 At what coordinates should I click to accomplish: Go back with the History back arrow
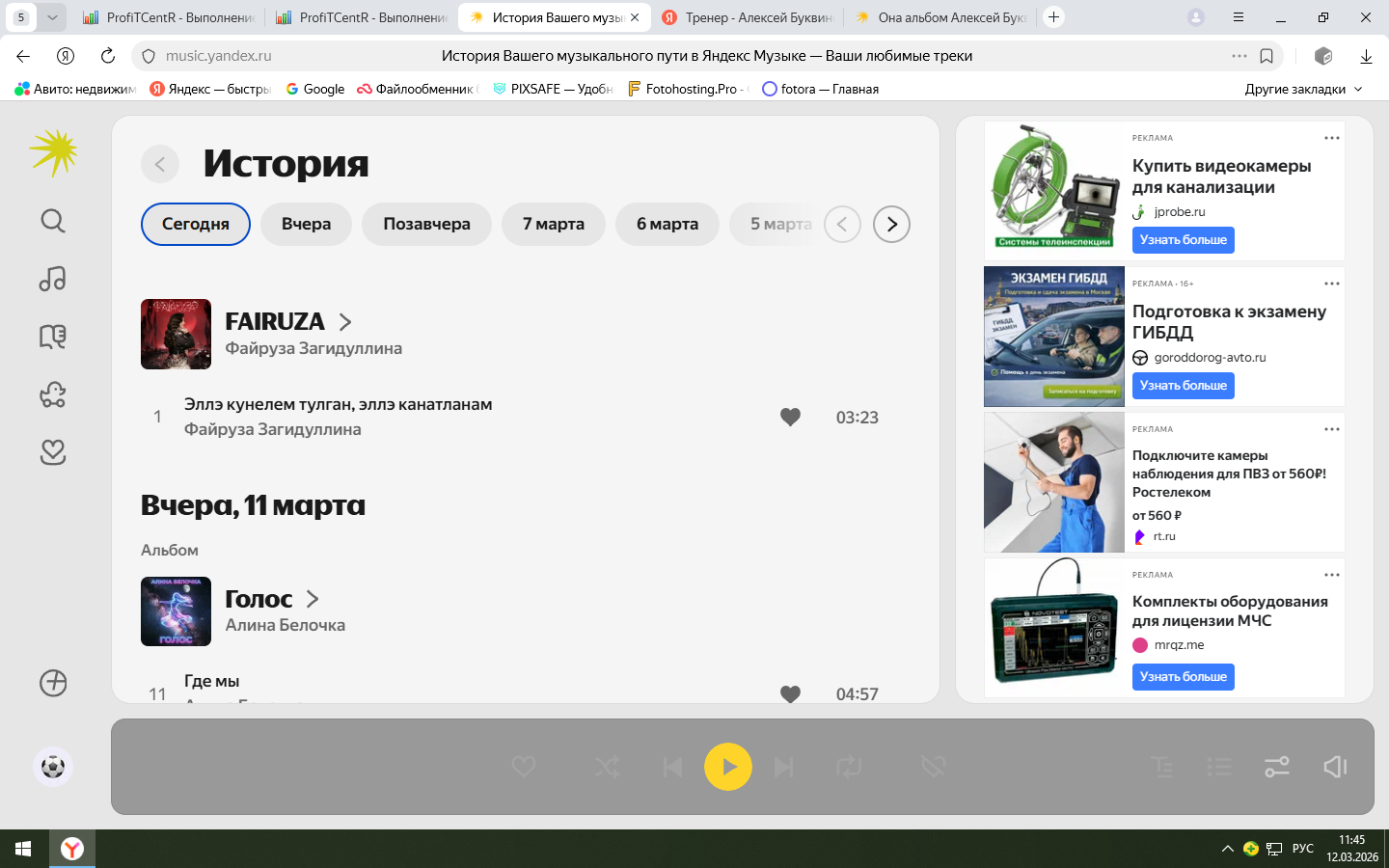(160, 164)
